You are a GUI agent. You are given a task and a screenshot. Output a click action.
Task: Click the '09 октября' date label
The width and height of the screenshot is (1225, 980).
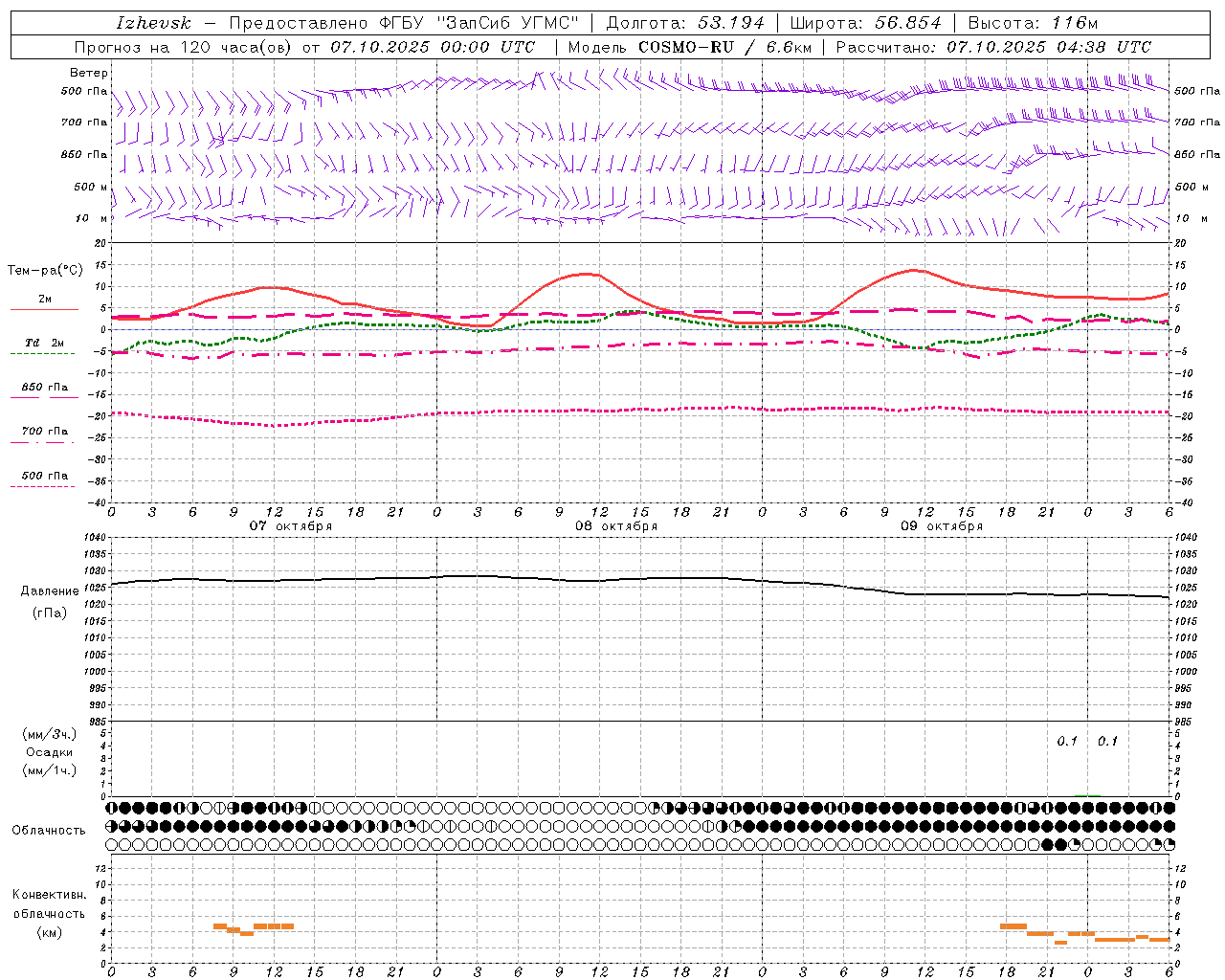(942, 526)
